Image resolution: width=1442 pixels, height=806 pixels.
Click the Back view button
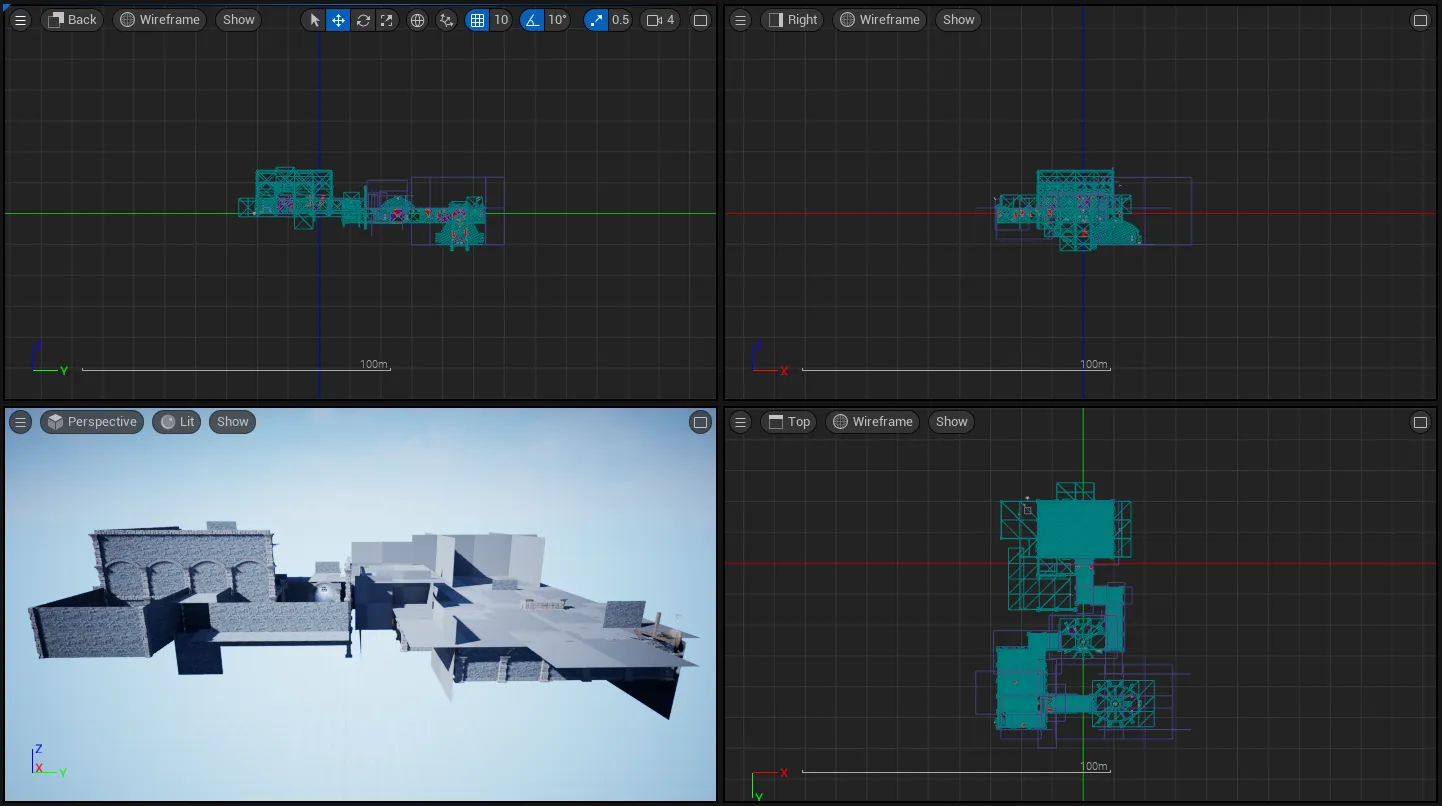[72, 19]
